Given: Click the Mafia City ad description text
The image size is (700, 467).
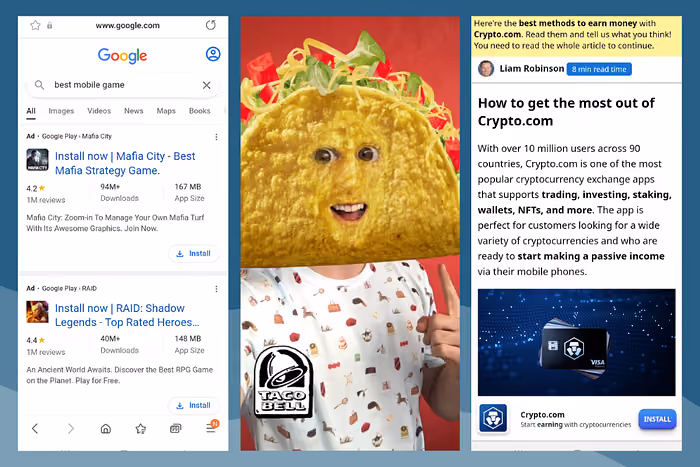Looking at the screenshot, I should point(115,223).
